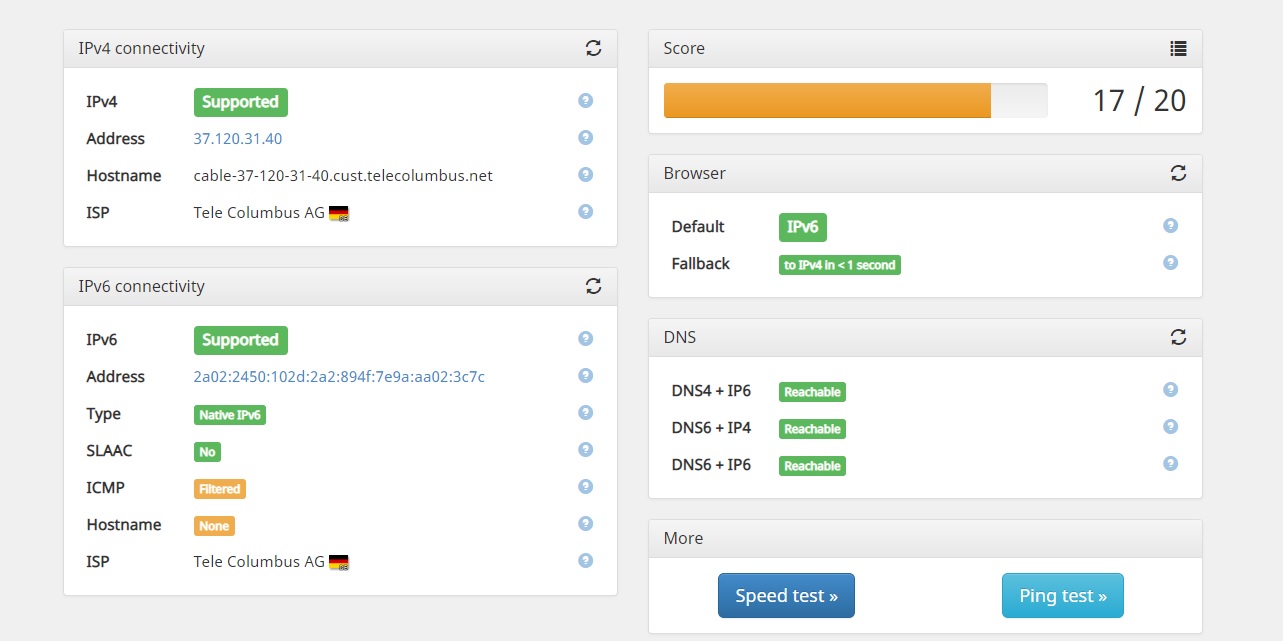Refresh the IPv6 connectivity panel
This screenshot has width=1283, height=641.
(x=593, y=286)
